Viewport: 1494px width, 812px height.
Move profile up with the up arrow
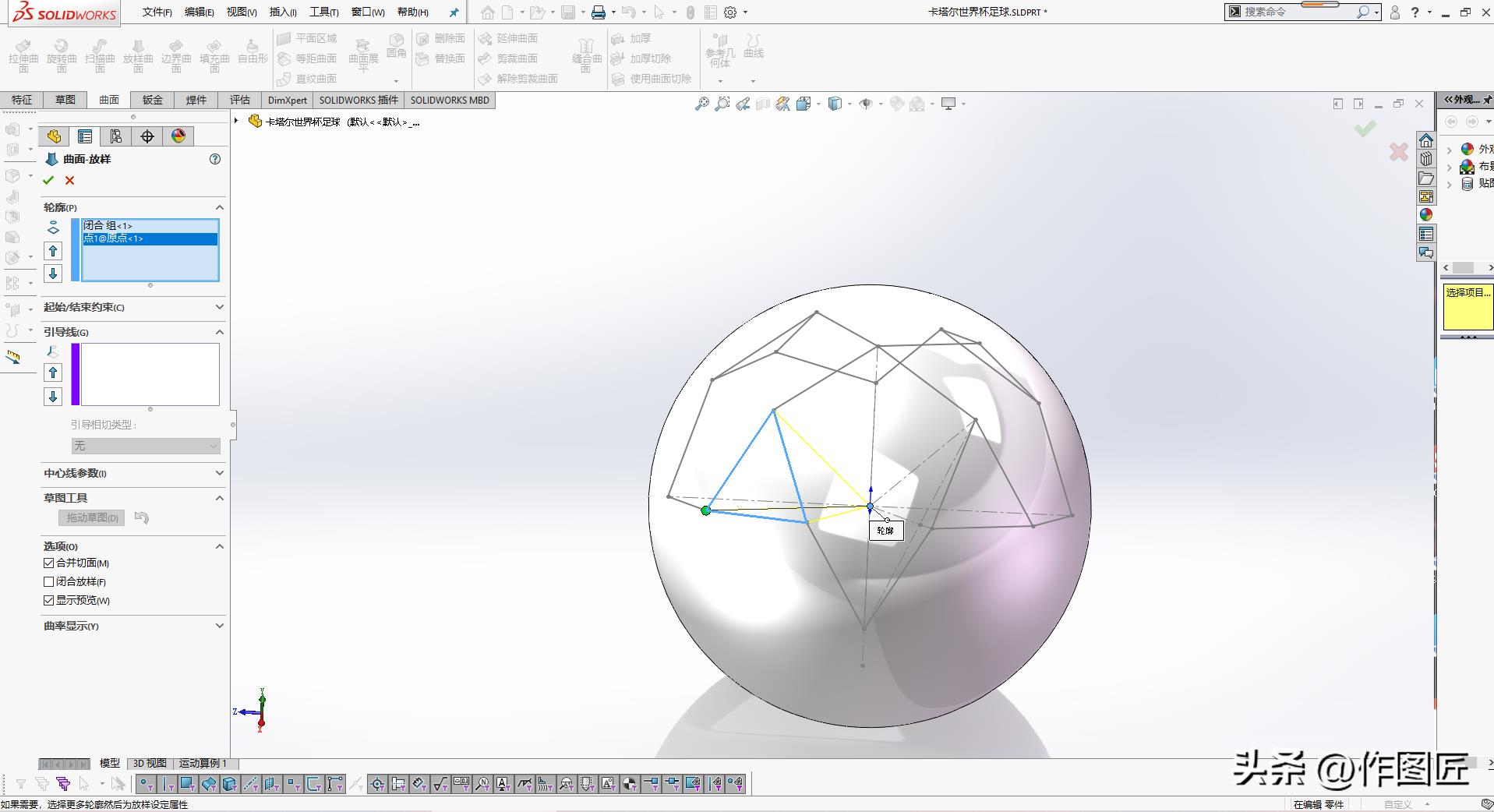(x=53, y=251)
